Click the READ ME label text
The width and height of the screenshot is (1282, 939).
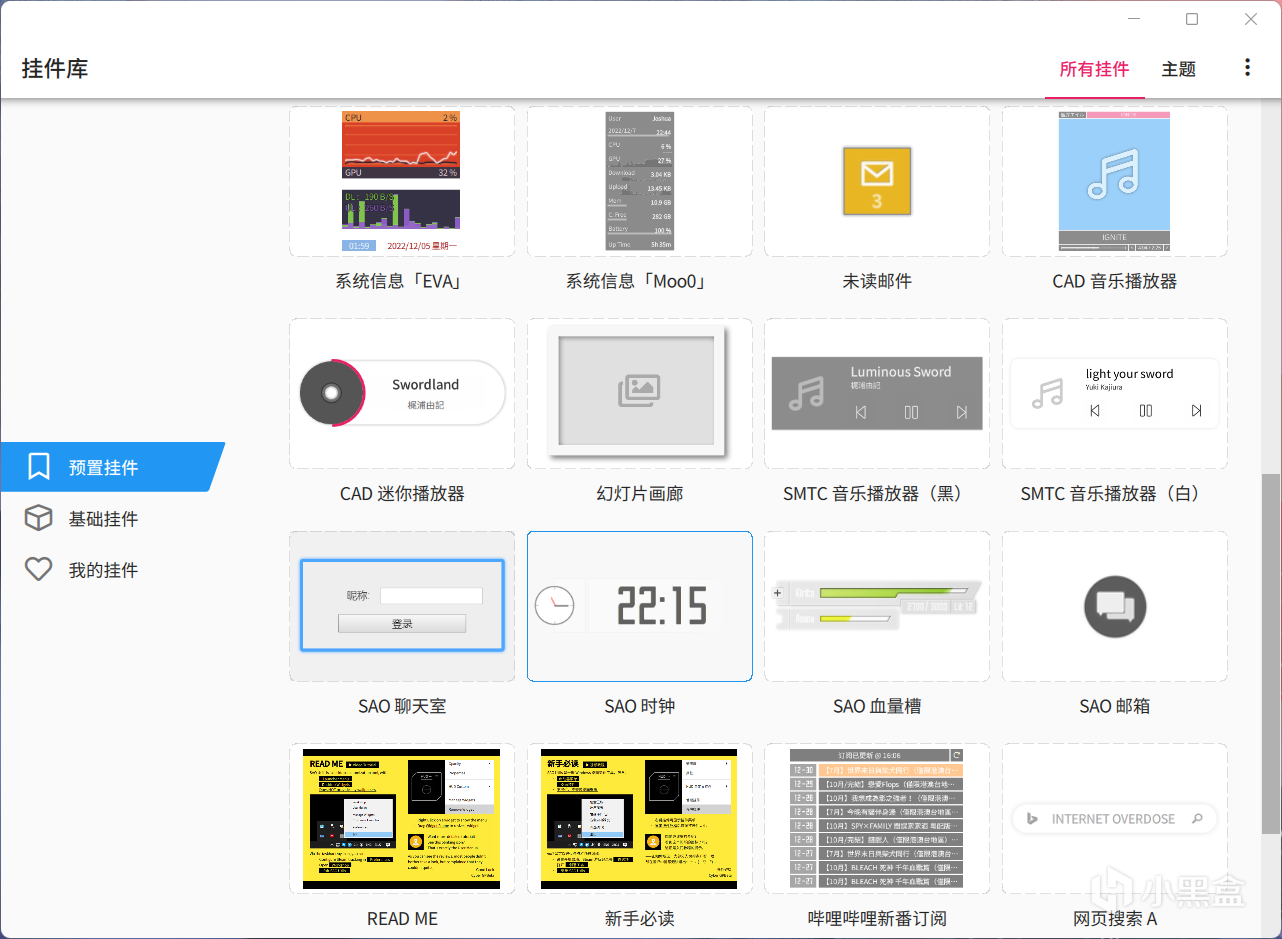tap(401, 918)
